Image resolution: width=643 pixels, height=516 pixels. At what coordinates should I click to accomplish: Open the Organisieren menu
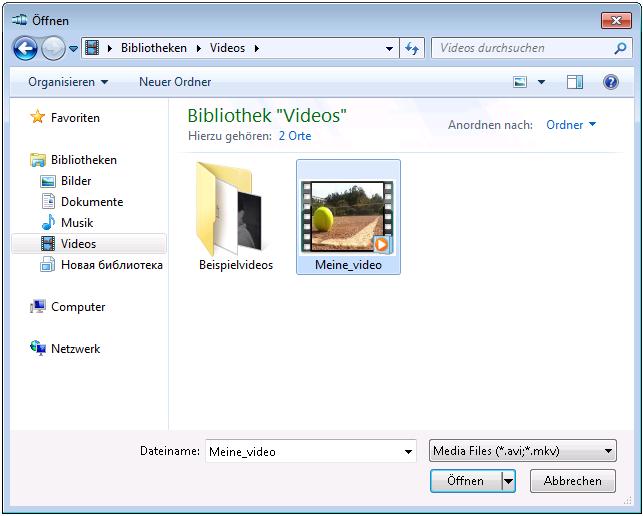click(68, 82)
